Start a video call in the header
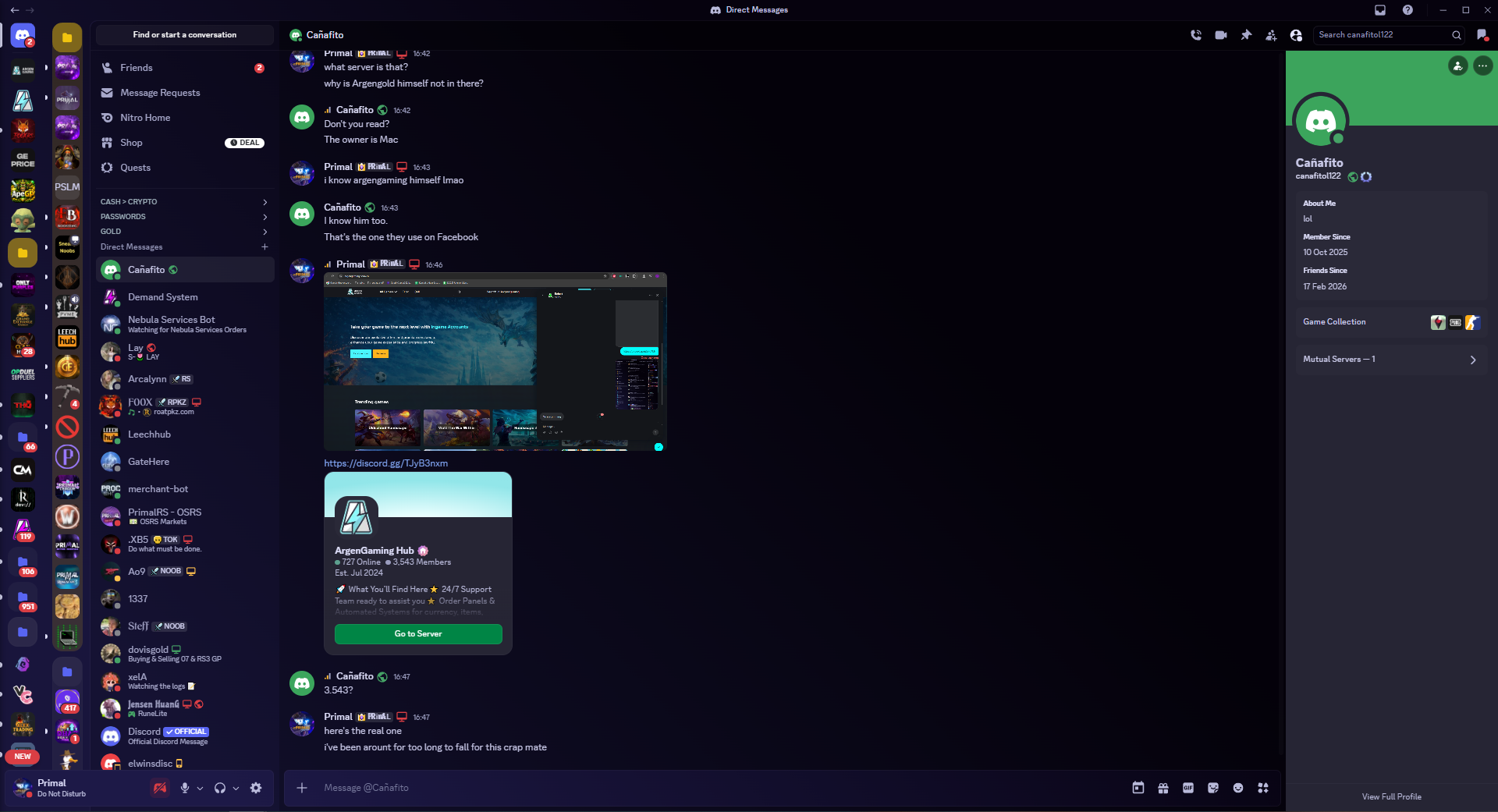 click(x=1221, y=35)
